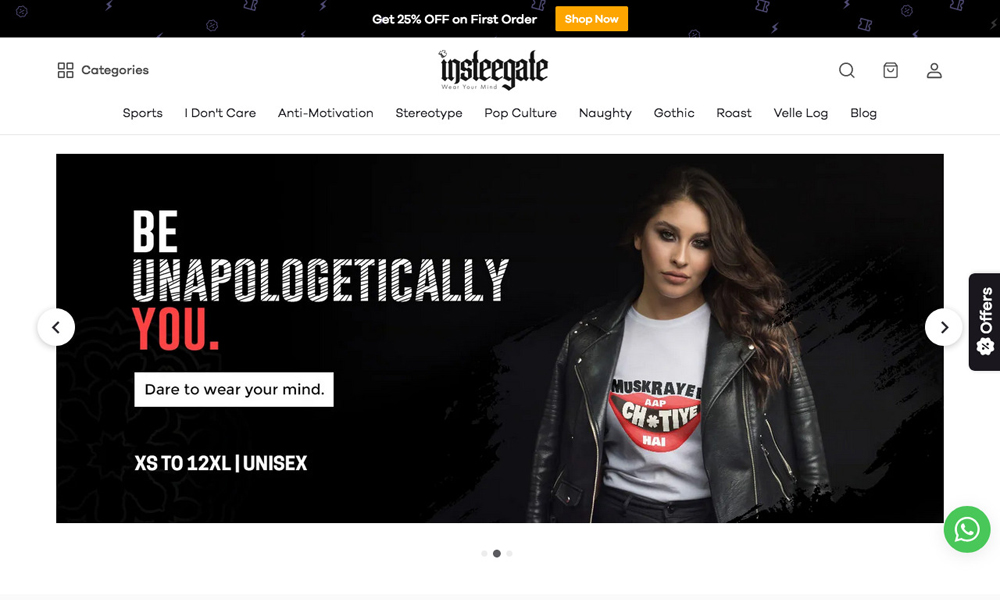
Task: Open the Sports menu item
Action: (x=142, y=113)
